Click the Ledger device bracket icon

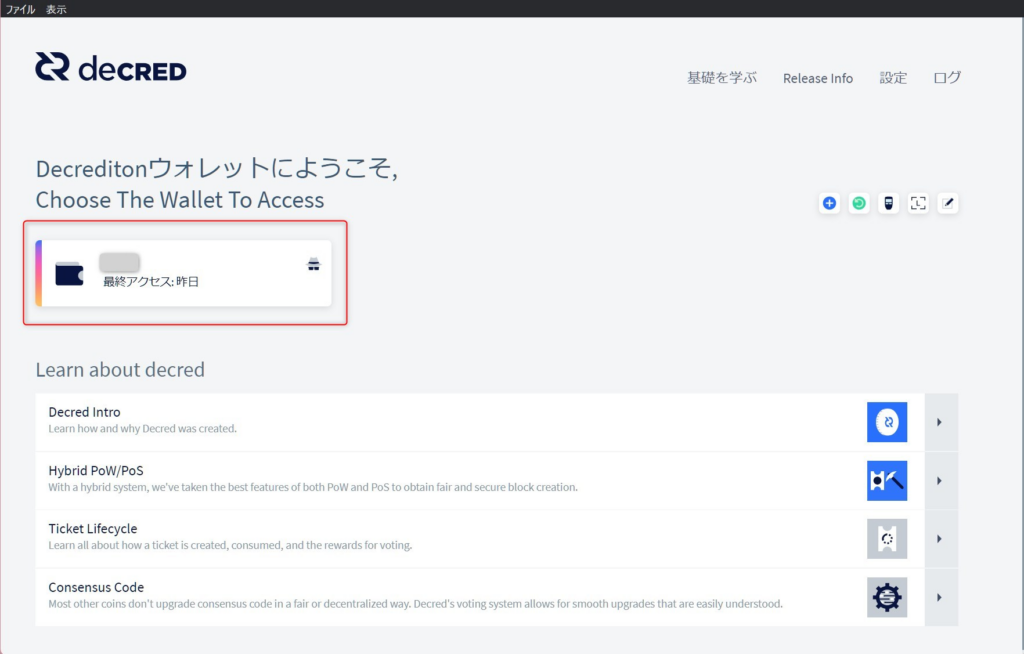coord(918,203)
